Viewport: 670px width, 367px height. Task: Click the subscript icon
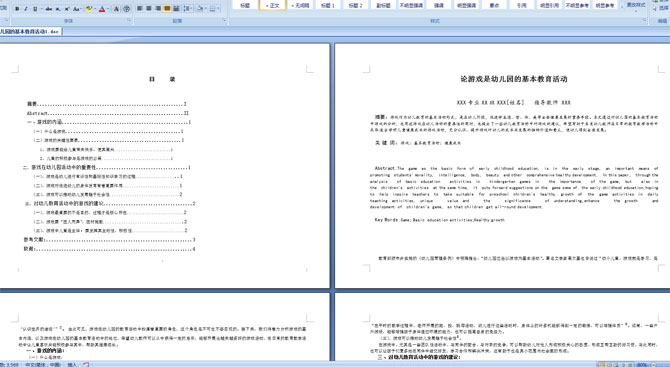tap(58, 9)
